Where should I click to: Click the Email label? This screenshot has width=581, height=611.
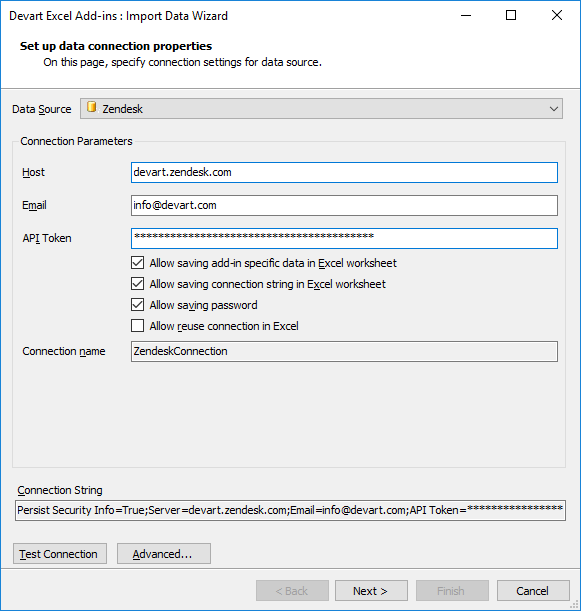tap(34, 205)
